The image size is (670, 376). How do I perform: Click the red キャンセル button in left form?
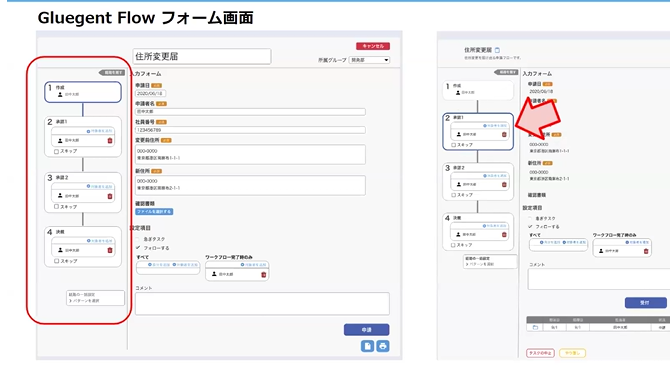[x=373, y=46]
